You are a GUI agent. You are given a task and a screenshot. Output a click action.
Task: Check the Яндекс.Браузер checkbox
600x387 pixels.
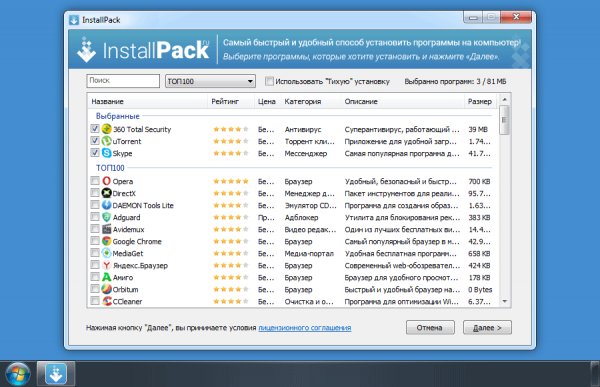[x=95, y=265]
